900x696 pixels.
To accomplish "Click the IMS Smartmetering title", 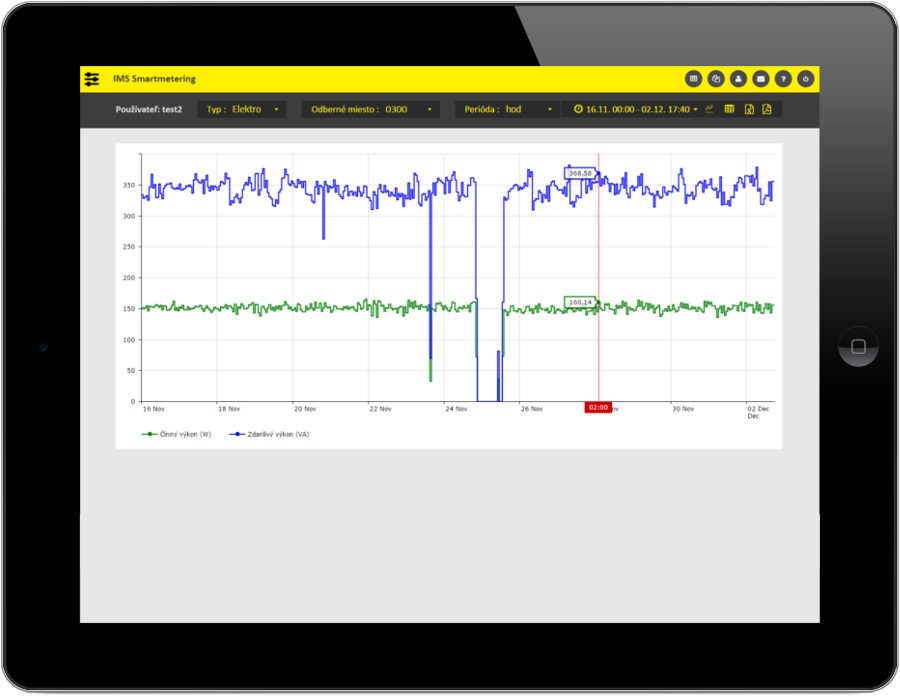I will click(154, 79).
